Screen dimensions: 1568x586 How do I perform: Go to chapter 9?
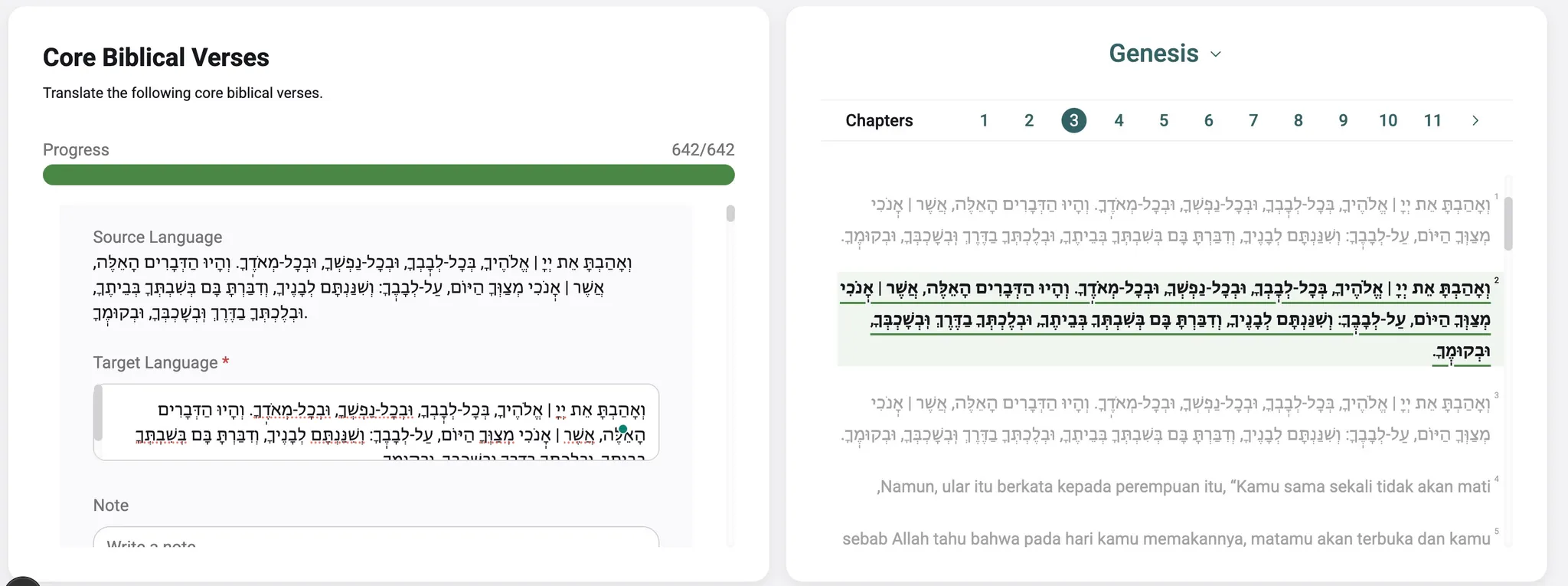click(1343, 120)
